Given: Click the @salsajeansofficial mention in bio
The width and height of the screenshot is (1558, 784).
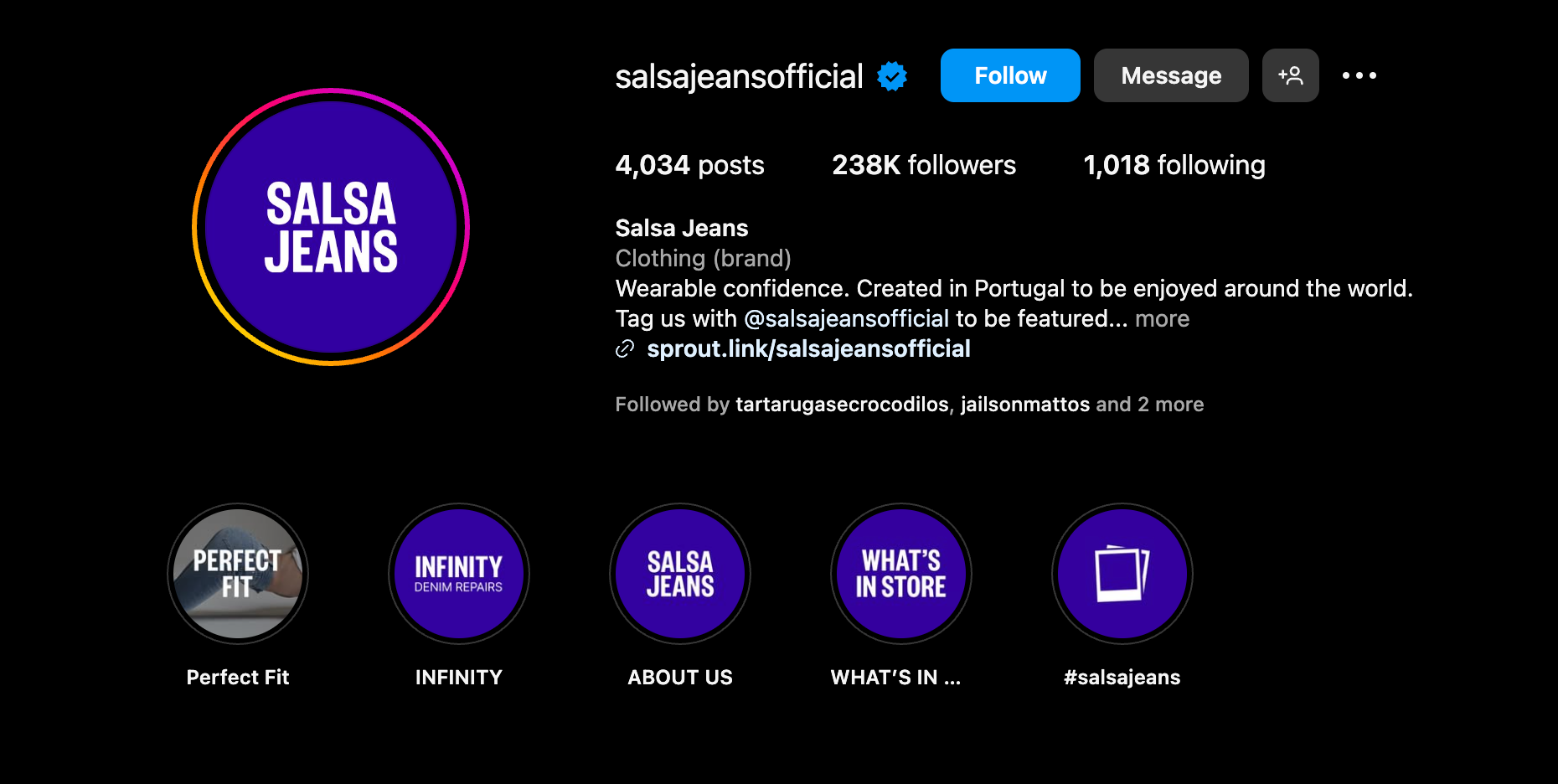Looking at the screenshot, I should (x=846, y=319).
